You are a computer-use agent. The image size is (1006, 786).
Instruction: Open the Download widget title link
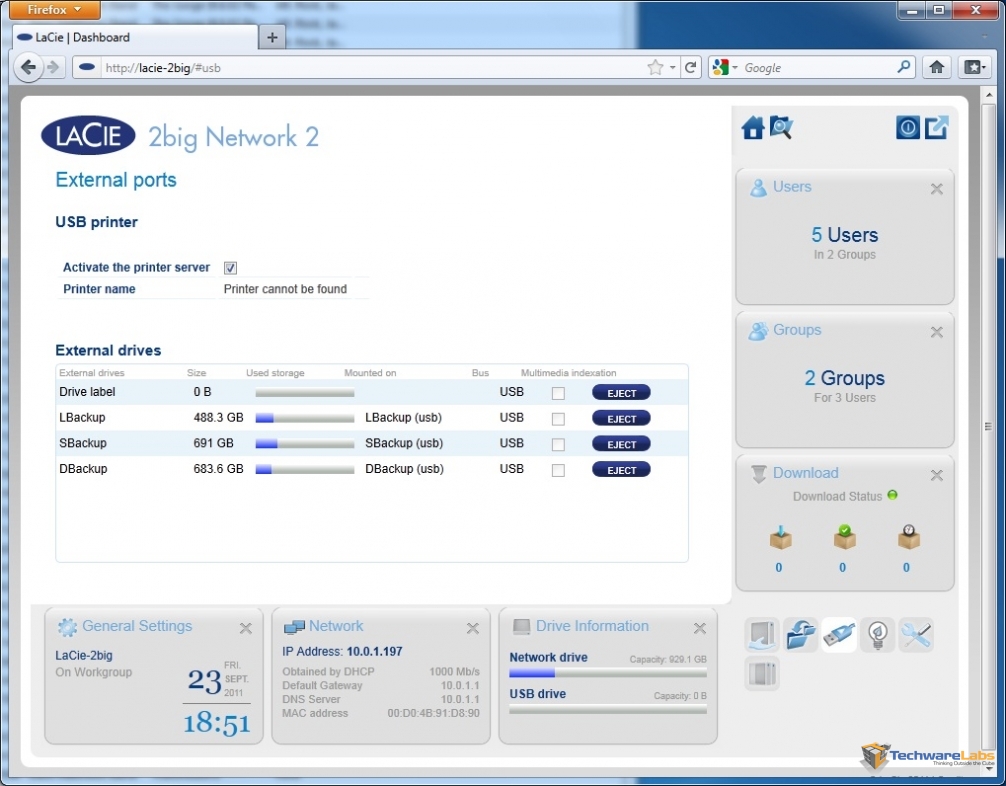tap(805, 473)
